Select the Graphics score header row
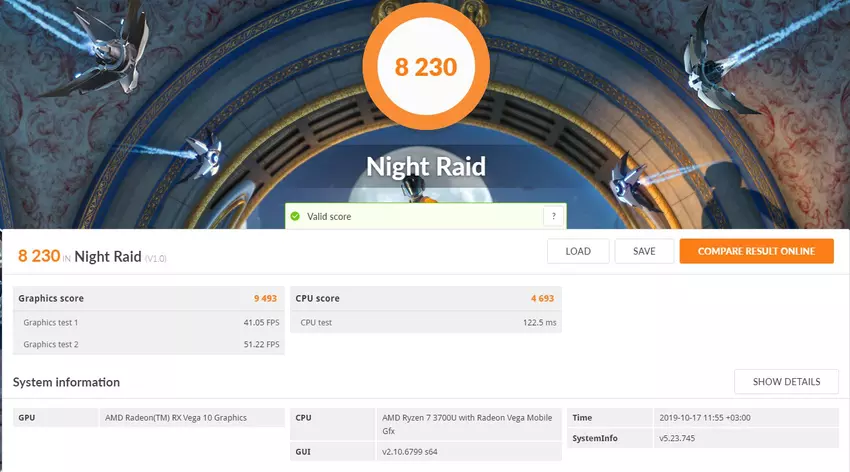Viewport: 850px width, 472px height. pyautogui.click(x=149, y=298)
